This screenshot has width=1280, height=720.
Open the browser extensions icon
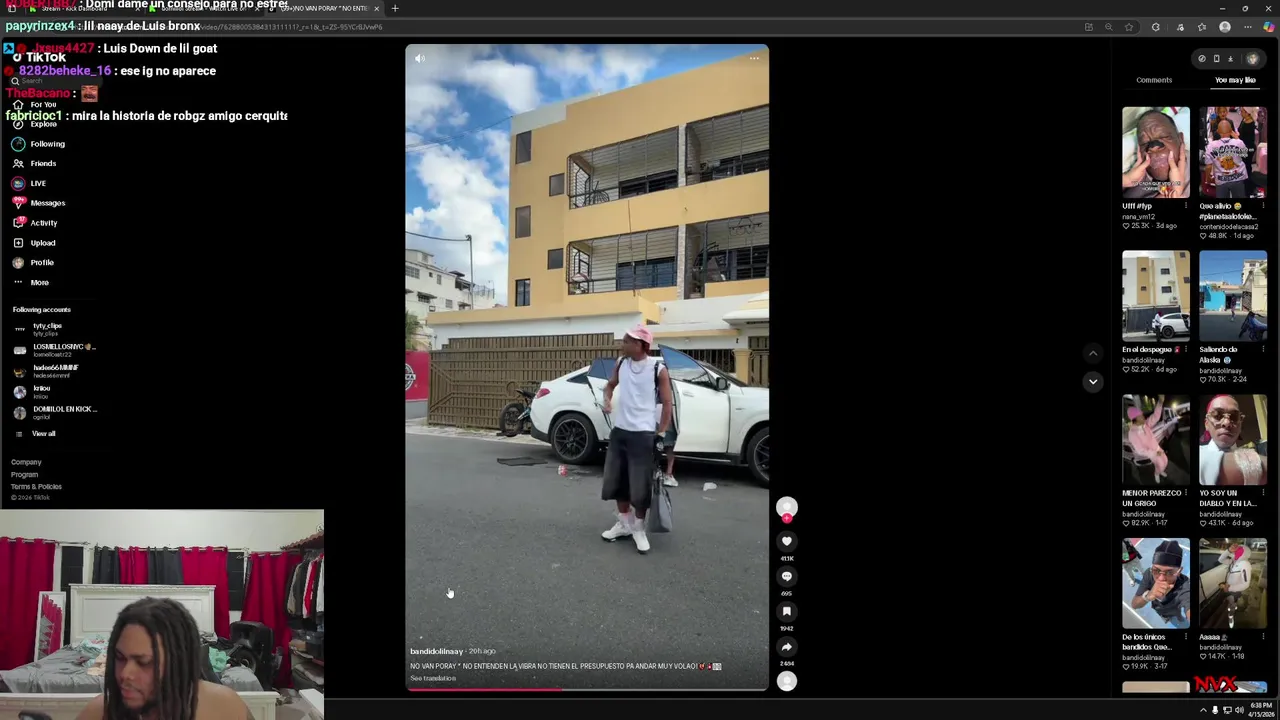point(1156,27)
